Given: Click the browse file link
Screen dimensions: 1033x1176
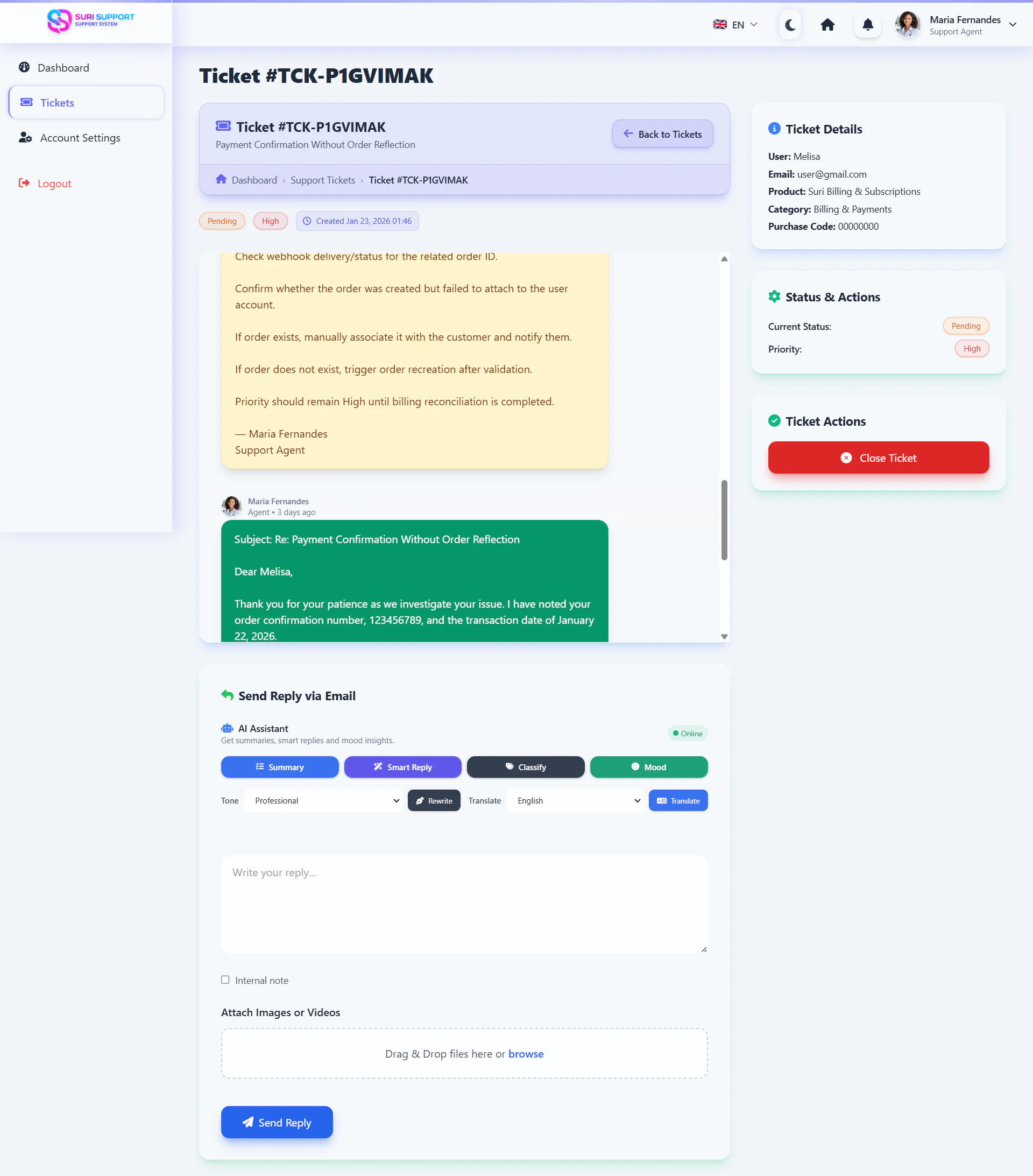Looking at the screenshot, I should click(x=525, y=1053).
